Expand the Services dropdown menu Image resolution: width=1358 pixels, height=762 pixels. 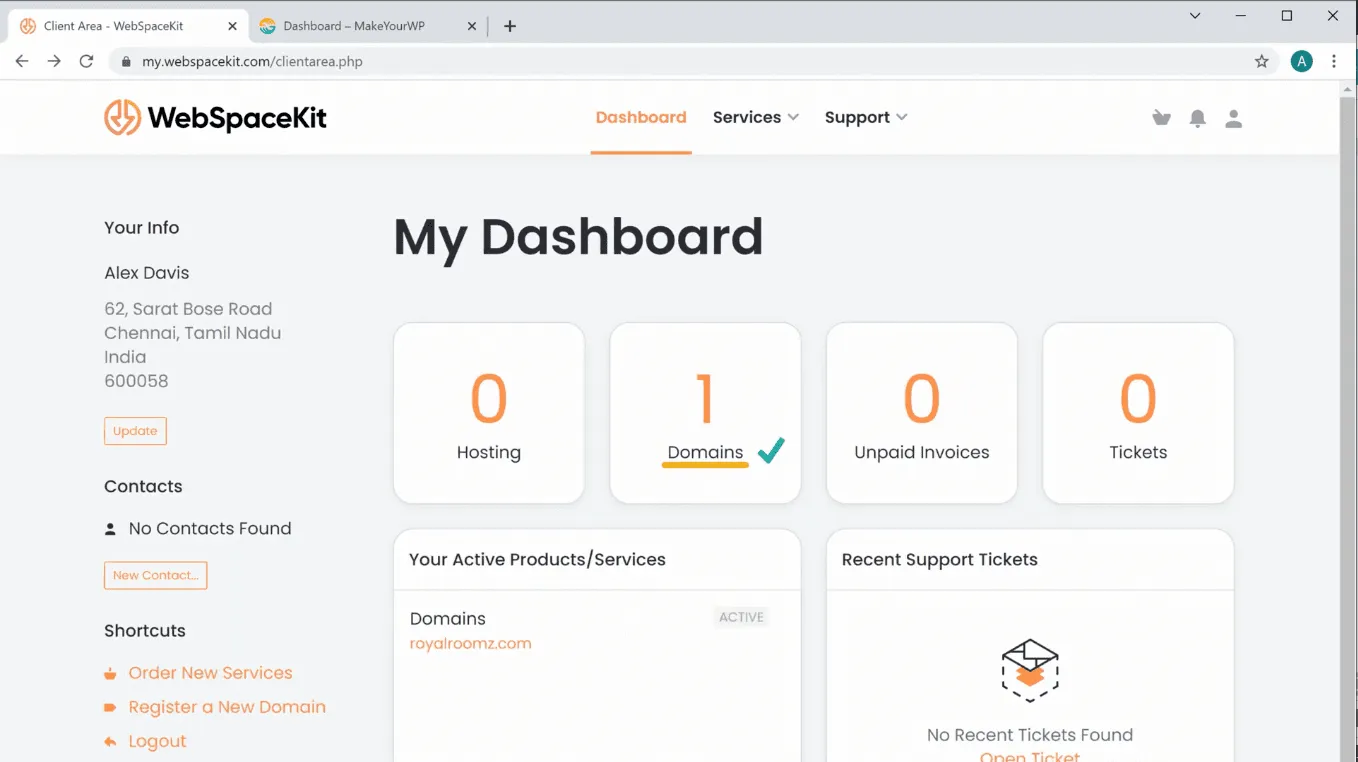[755, 117]
